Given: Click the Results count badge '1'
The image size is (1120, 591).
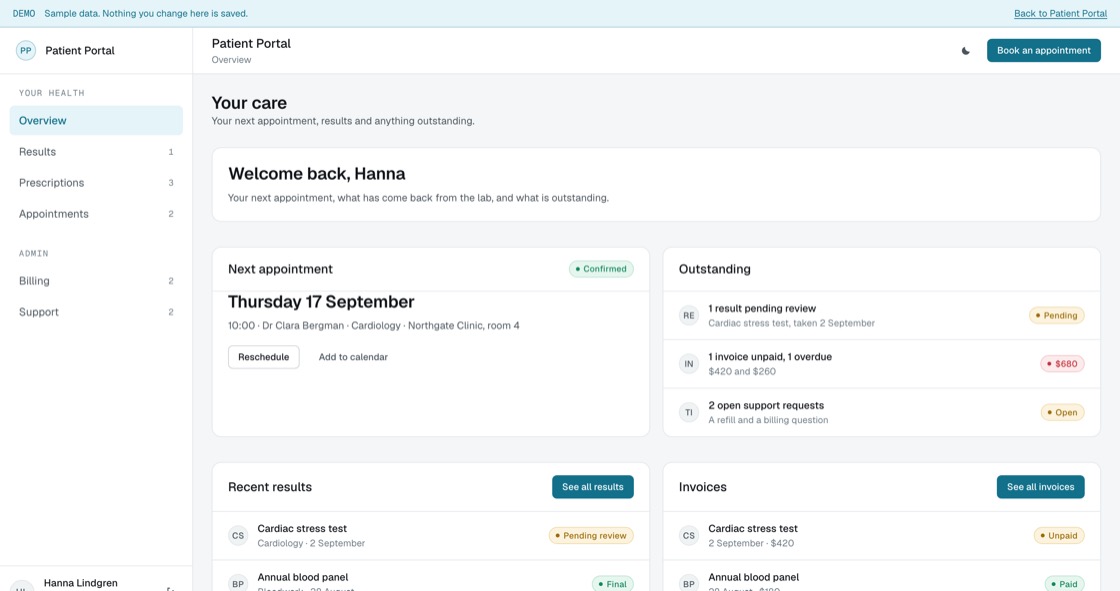Looking at the screenshot, I should (171, 152).
